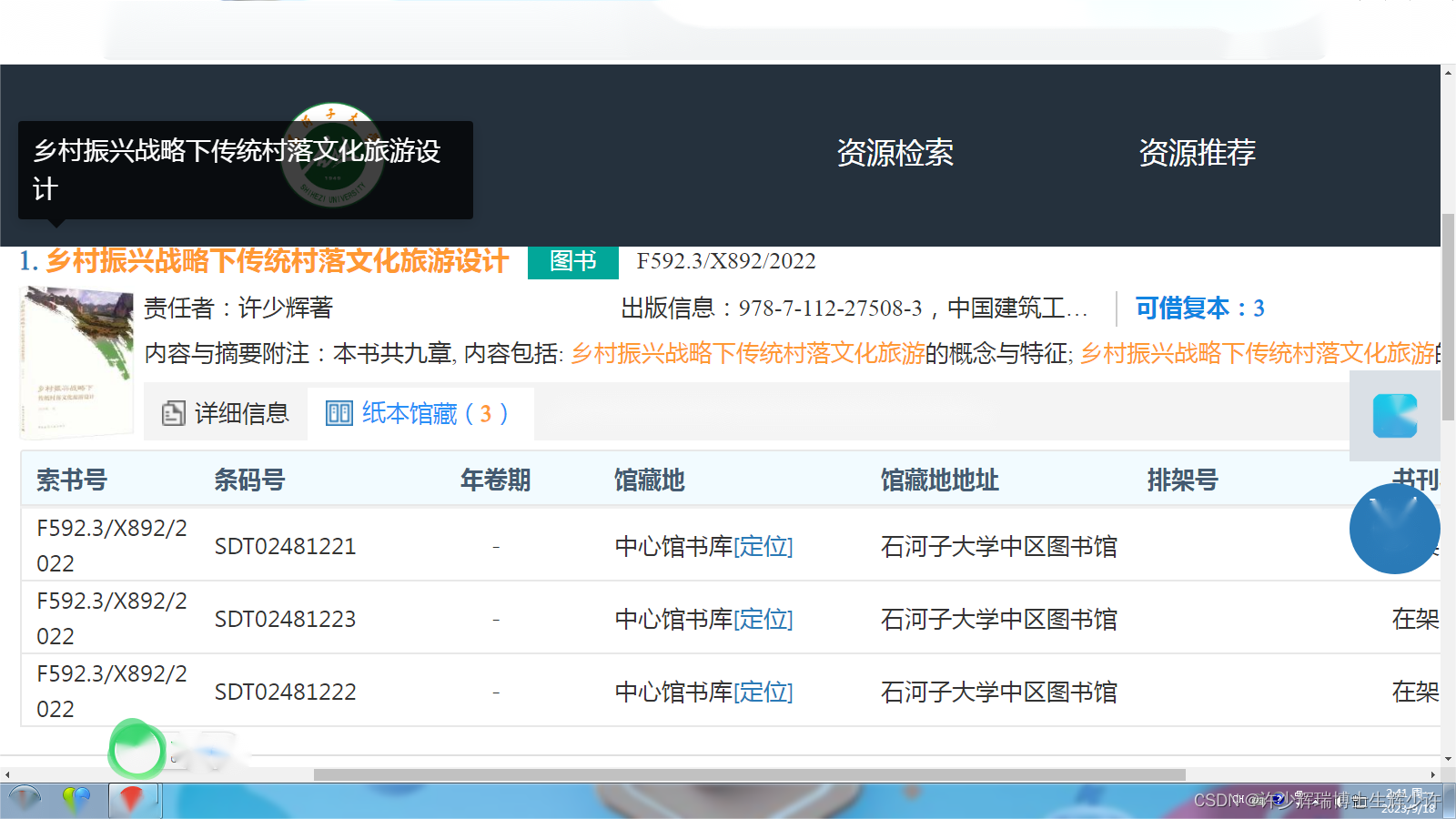Click [定位] link in SDT02481221 row
The width and height of the screenshot is (1456, 819).
click(763, 546)
